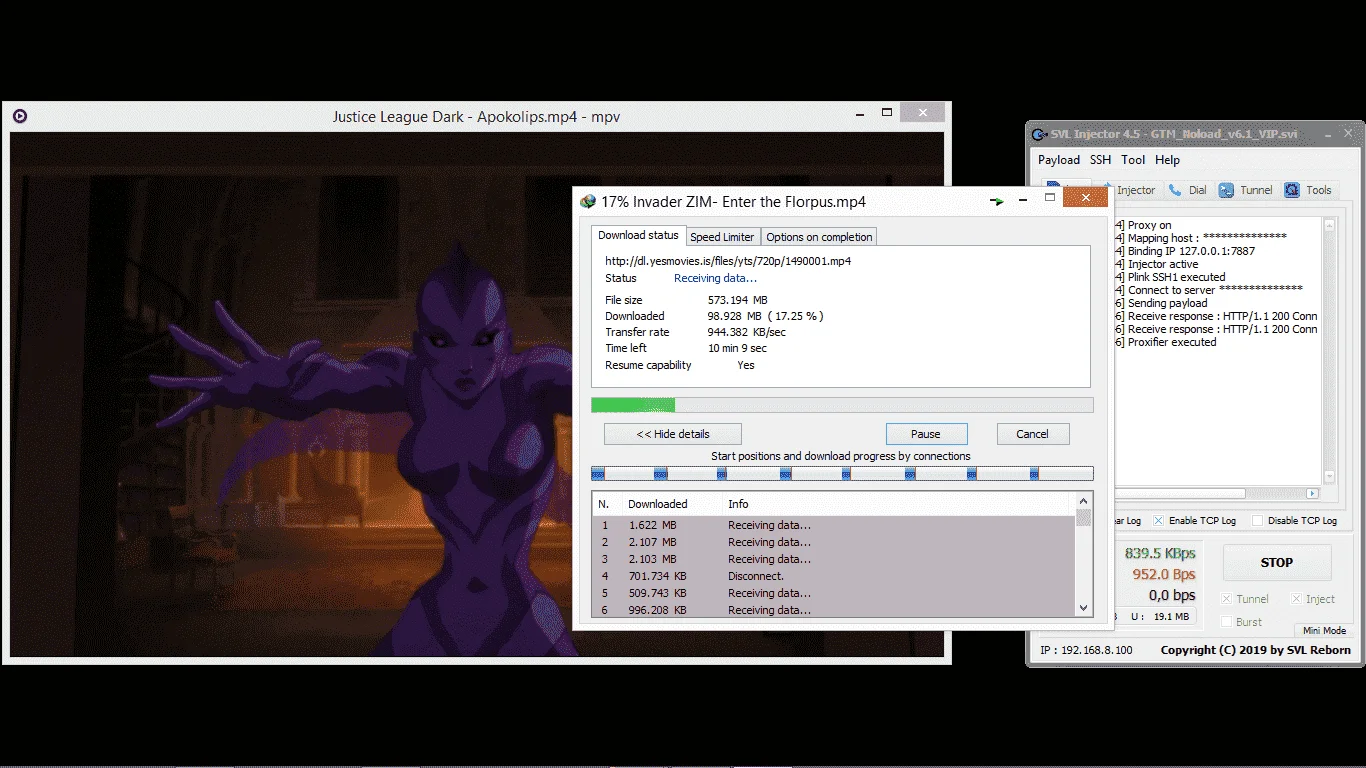Select connection row 6 with 996.208 KB
The height and width of the screenshot is (768, 1366).
[834, 609]
